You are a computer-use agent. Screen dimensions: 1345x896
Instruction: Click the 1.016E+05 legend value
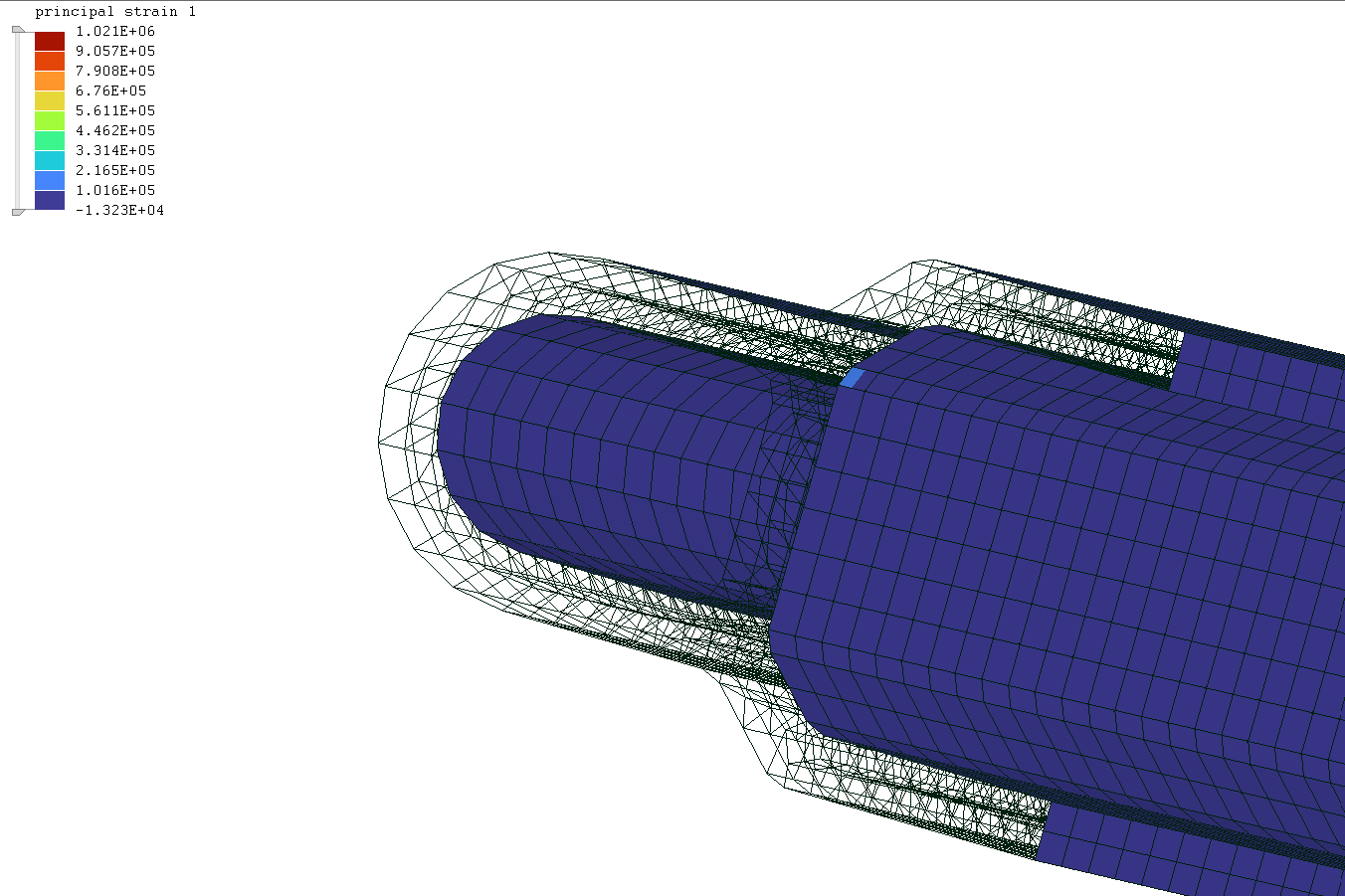click(x=115, y=190)
